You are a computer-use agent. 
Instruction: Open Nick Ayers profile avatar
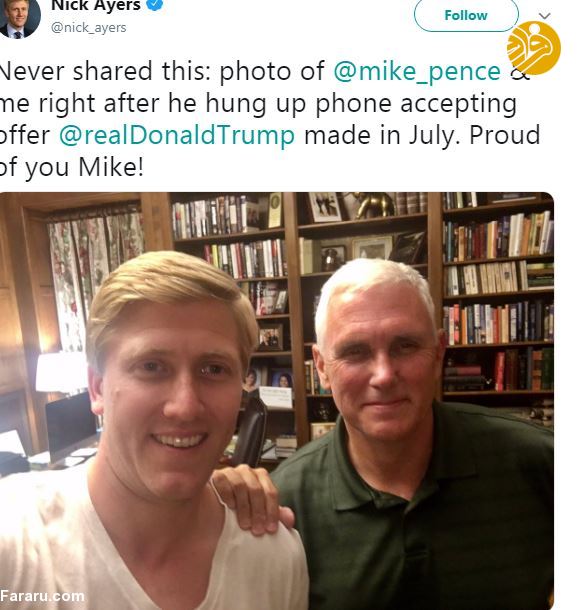click(x=19, y=18)
